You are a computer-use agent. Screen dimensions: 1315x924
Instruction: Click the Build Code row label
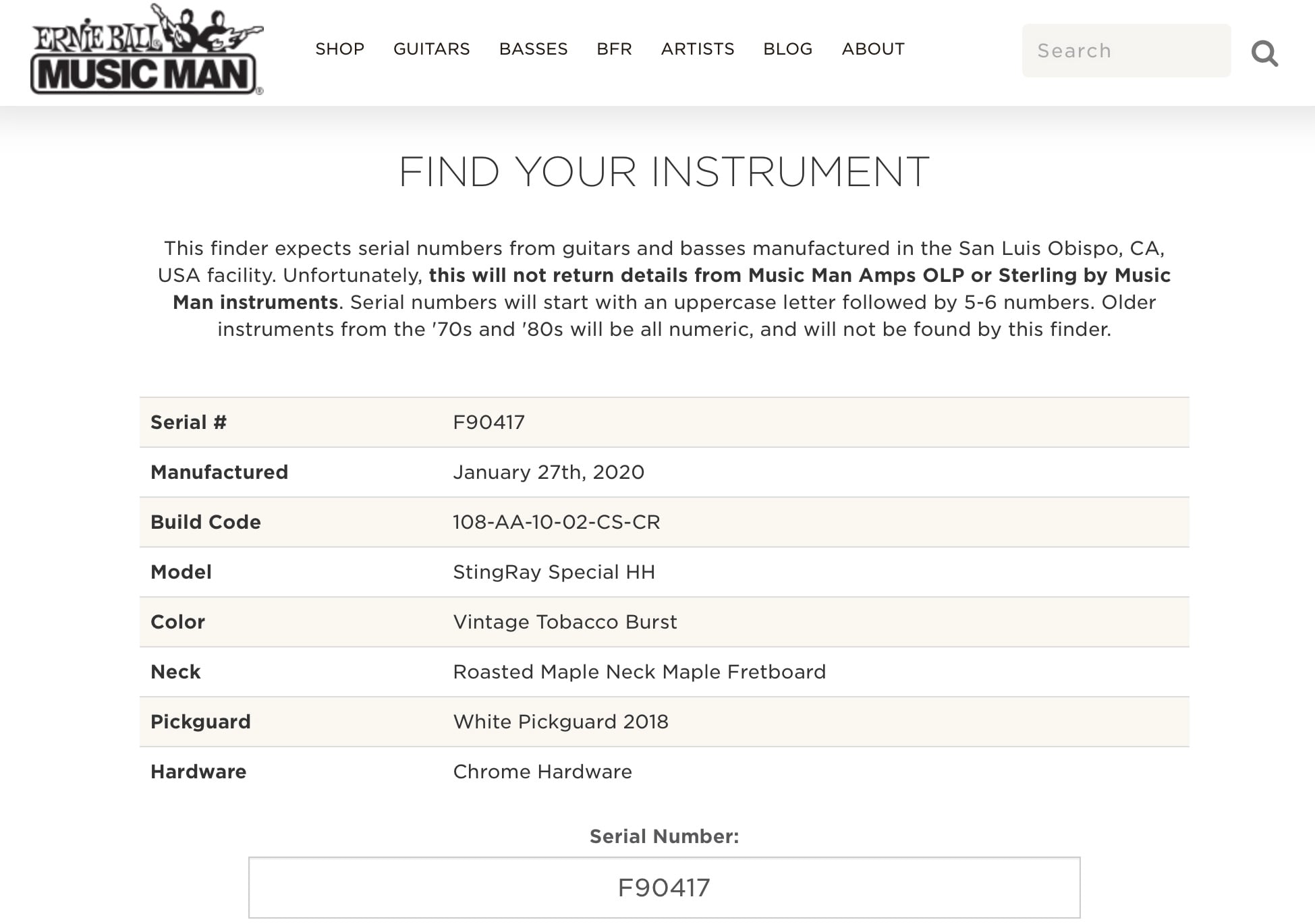[206, 522]
